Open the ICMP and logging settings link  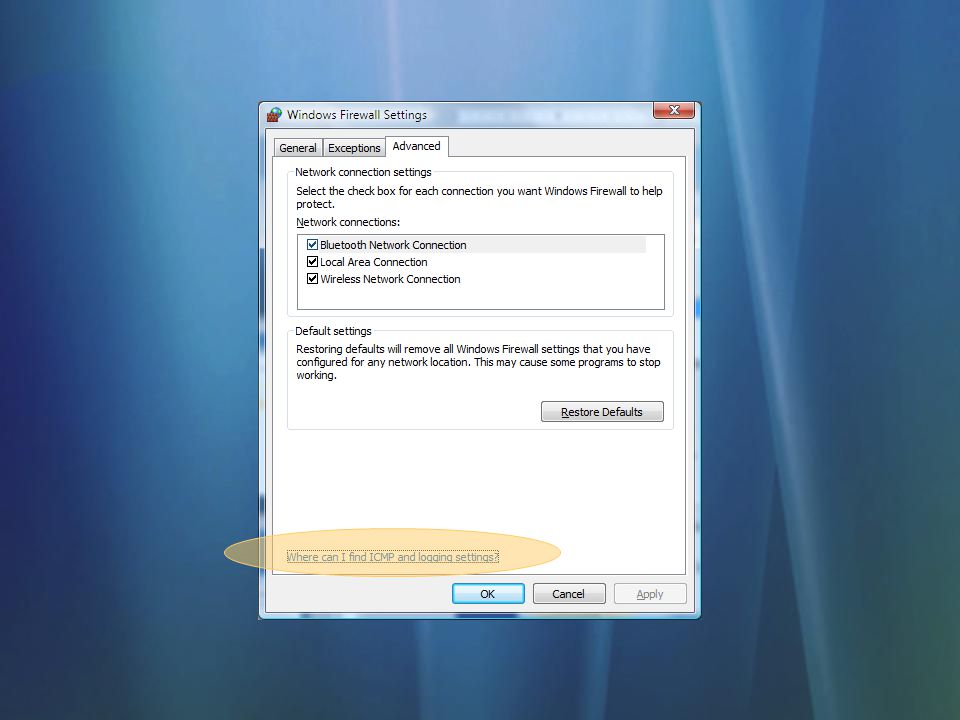click(392, 557)
